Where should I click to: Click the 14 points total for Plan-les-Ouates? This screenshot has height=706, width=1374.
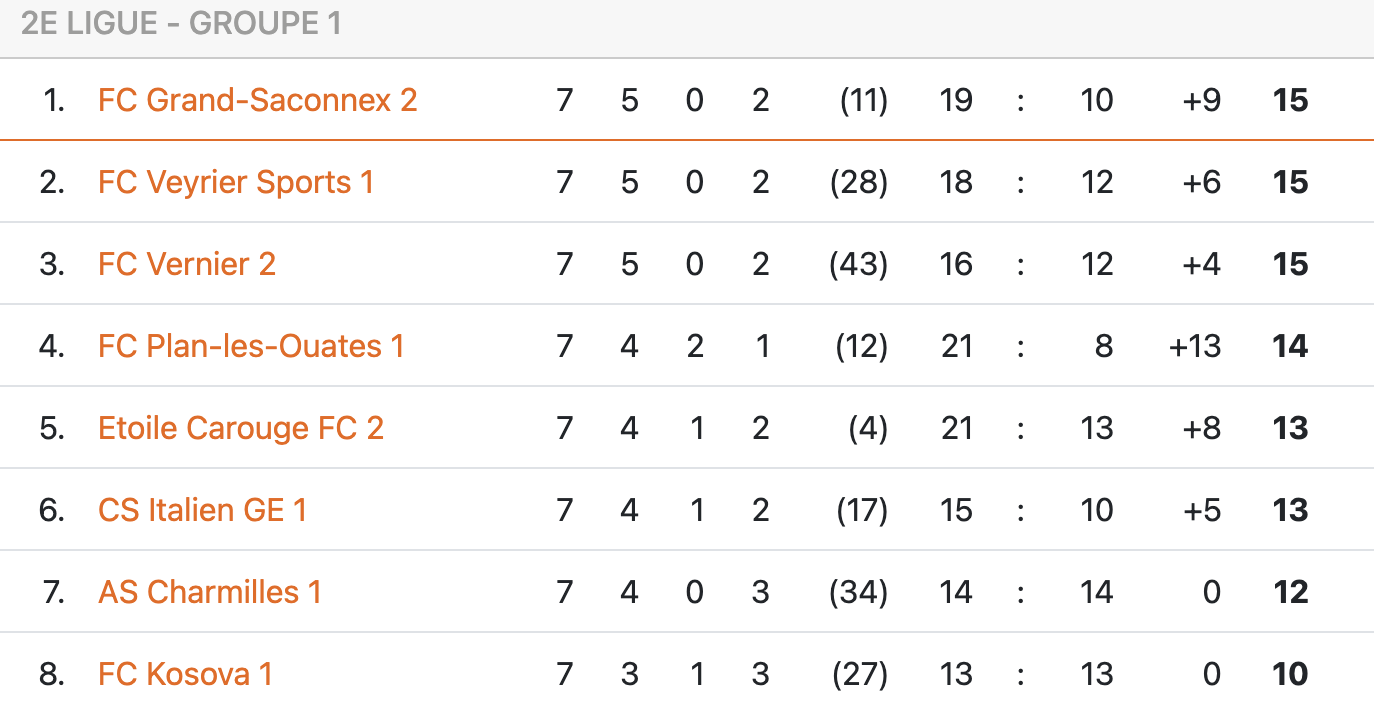[1290, 346]
